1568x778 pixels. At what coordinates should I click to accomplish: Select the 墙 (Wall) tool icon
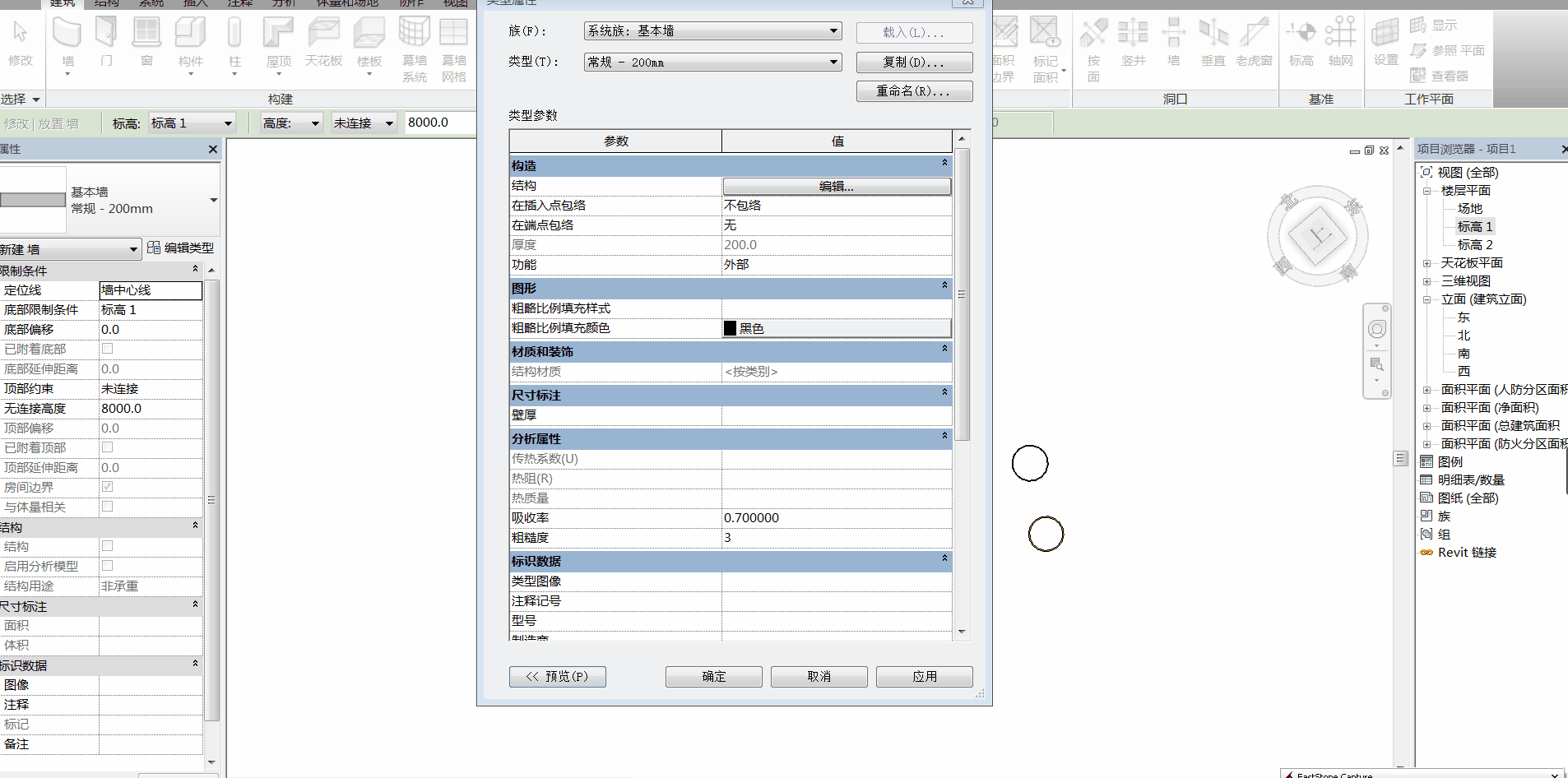click(x=67, y=33)
